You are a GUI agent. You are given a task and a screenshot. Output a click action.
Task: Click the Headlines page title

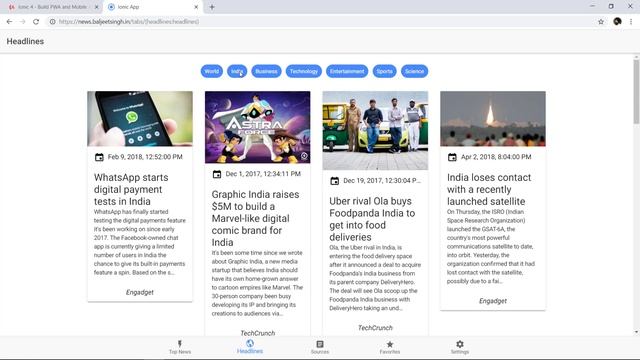click(x=25, y=41)
